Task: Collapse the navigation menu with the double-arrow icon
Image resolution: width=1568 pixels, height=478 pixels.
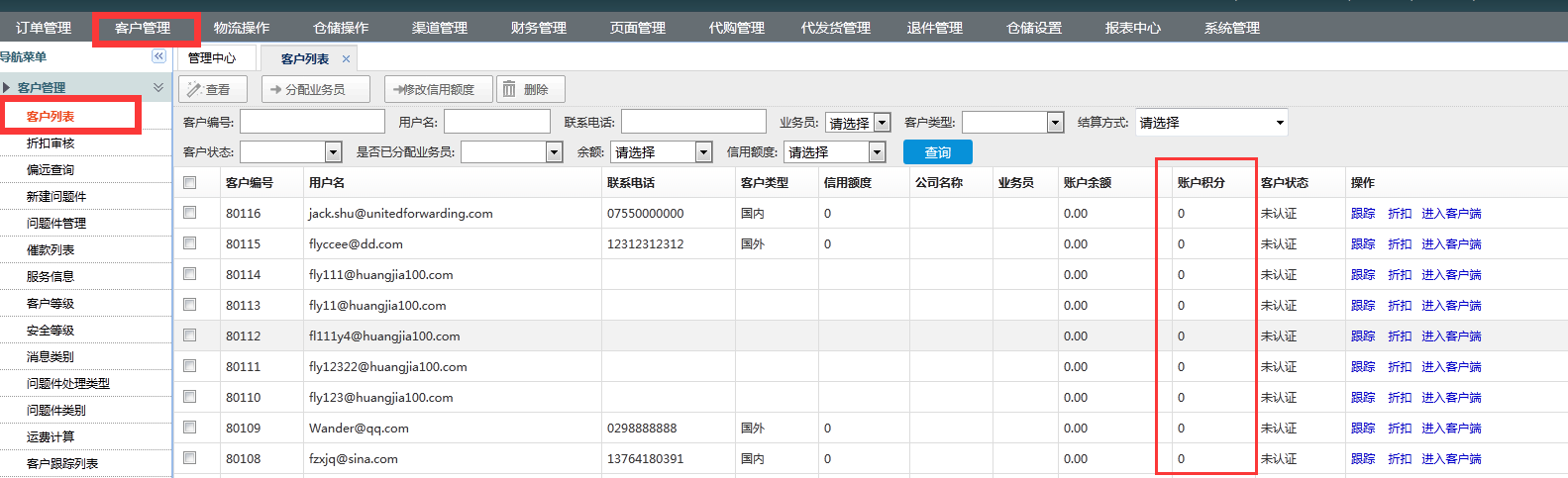Action: coord(158,56)
